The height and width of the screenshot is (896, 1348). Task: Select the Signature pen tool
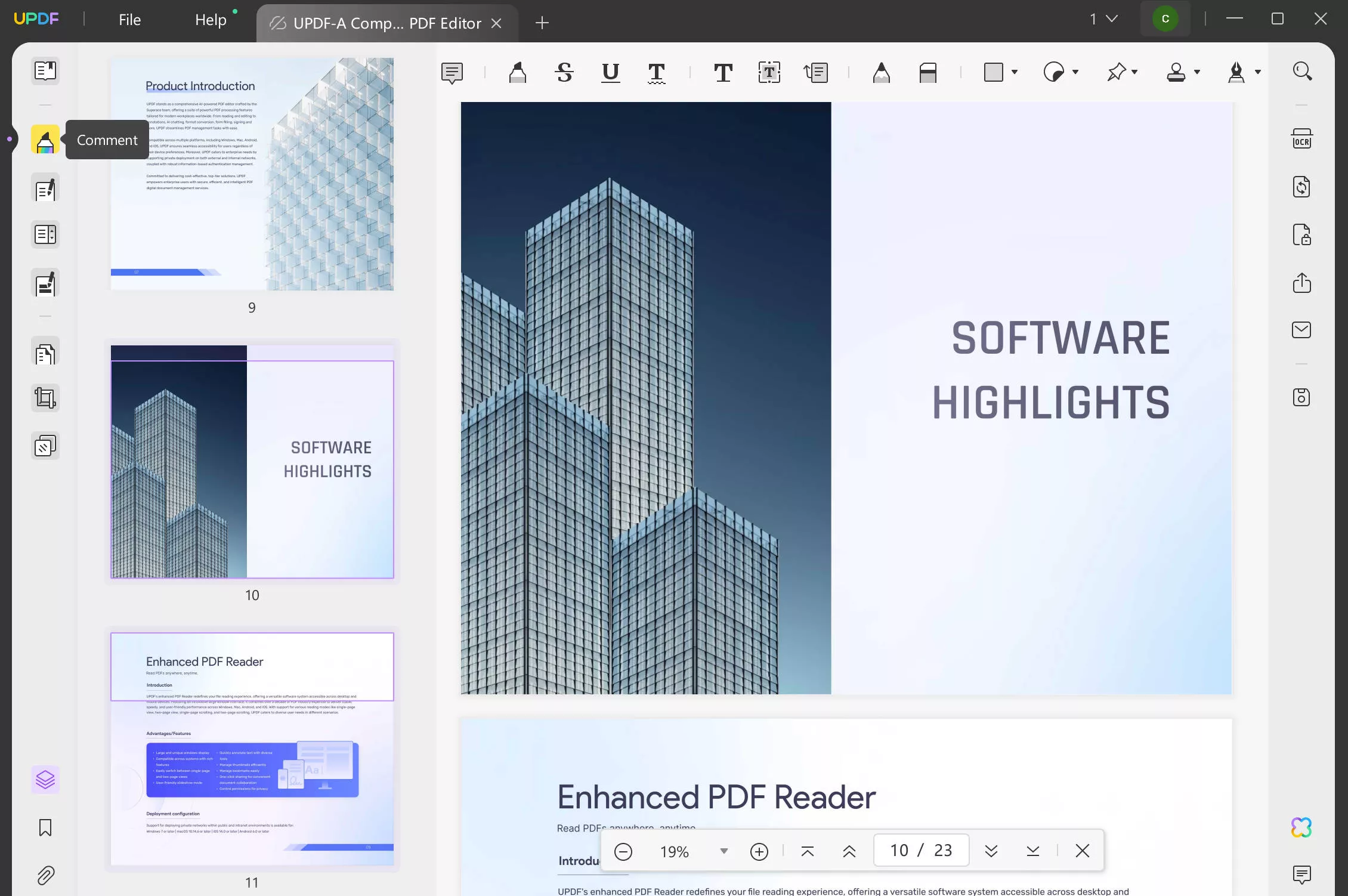pyautogui.click(x=1236, y=72)
